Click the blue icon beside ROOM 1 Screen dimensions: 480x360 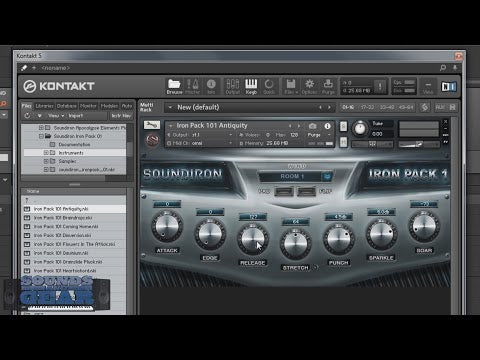pos(327,176)
